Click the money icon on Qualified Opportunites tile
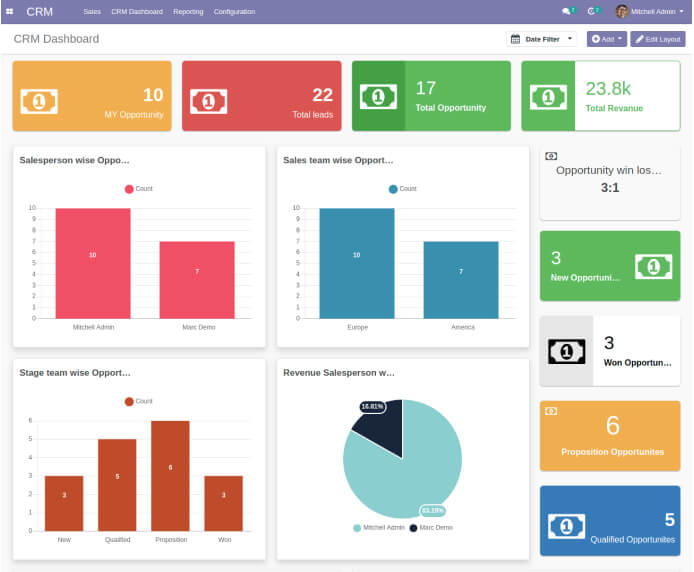Image resolution: width=694 pixels, height=572 pixels. (x=567, y=525)
